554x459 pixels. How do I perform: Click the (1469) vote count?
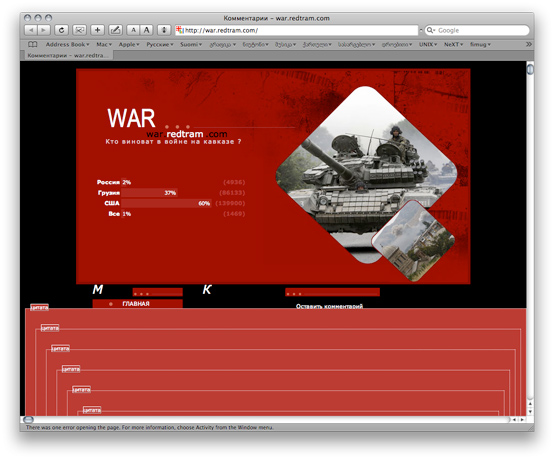point(234,214)
